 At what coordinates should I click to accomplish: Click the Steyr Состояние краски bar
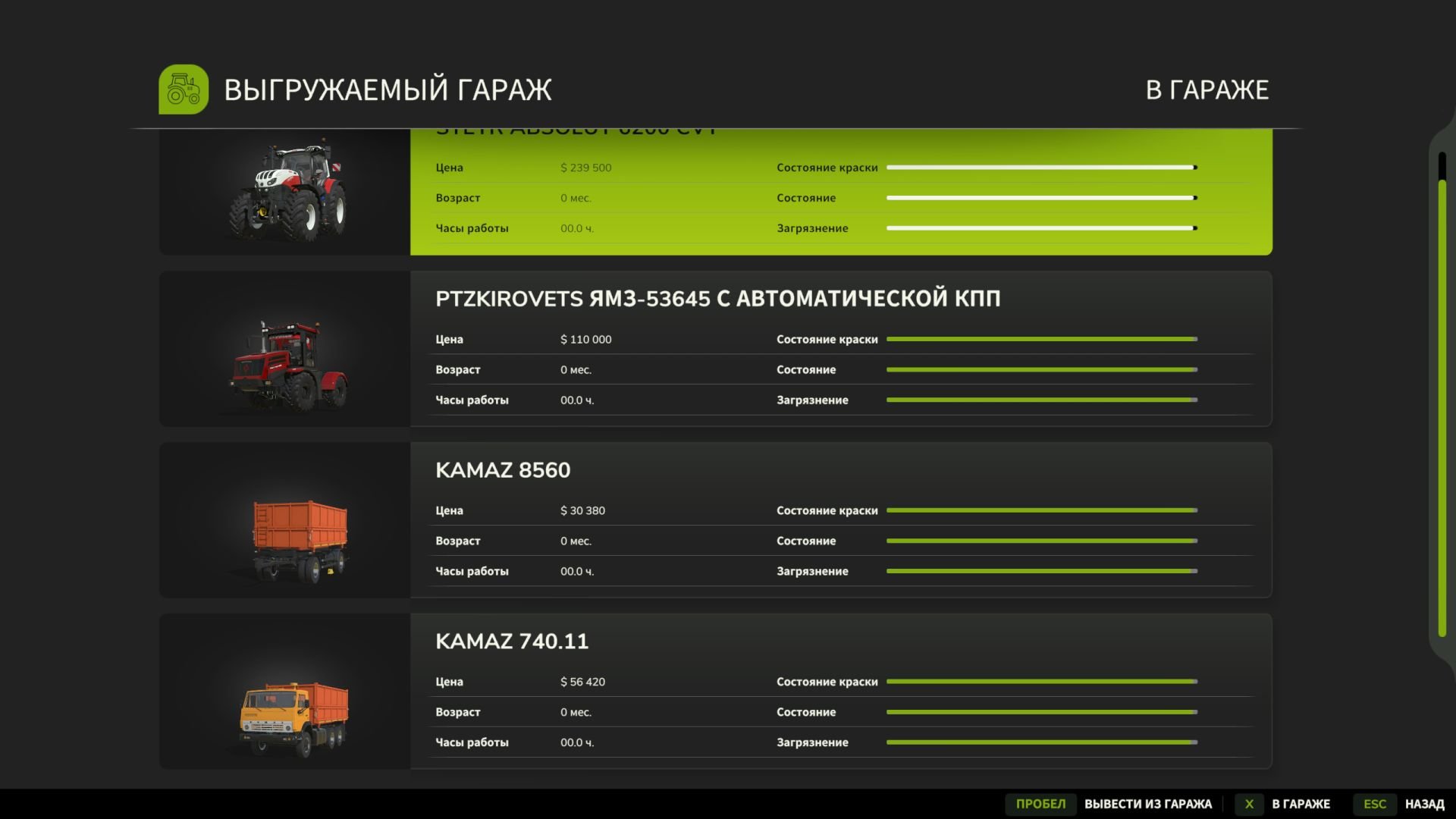tap(1042, 168)
